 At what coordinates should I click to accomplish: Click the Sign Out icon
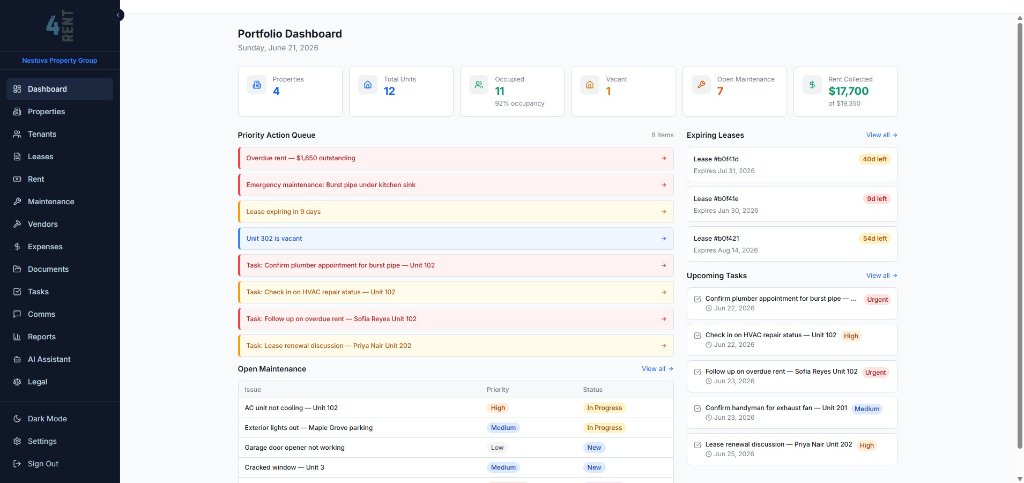17,464
